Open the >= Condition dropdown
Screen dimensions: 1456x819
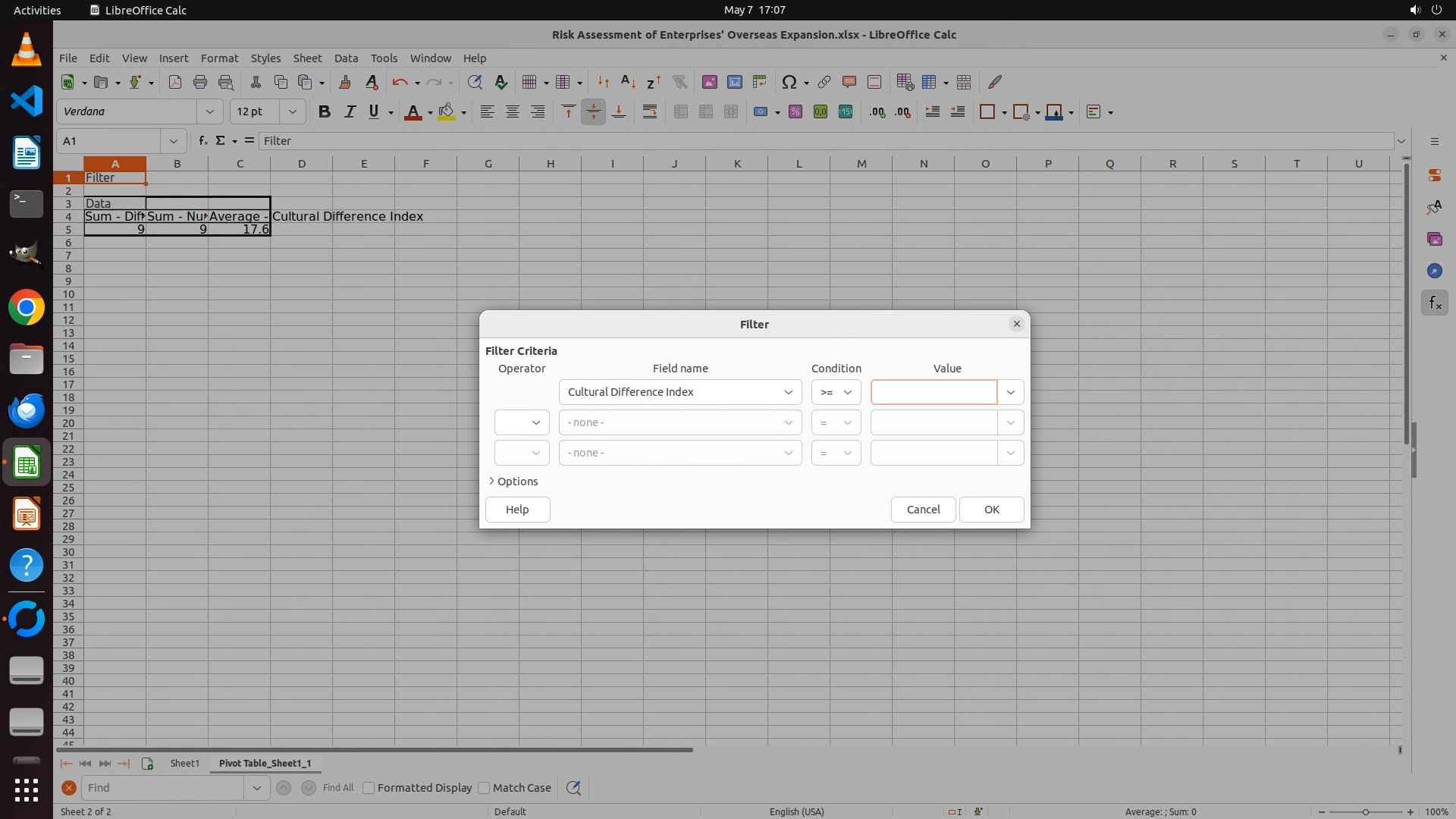836,392
